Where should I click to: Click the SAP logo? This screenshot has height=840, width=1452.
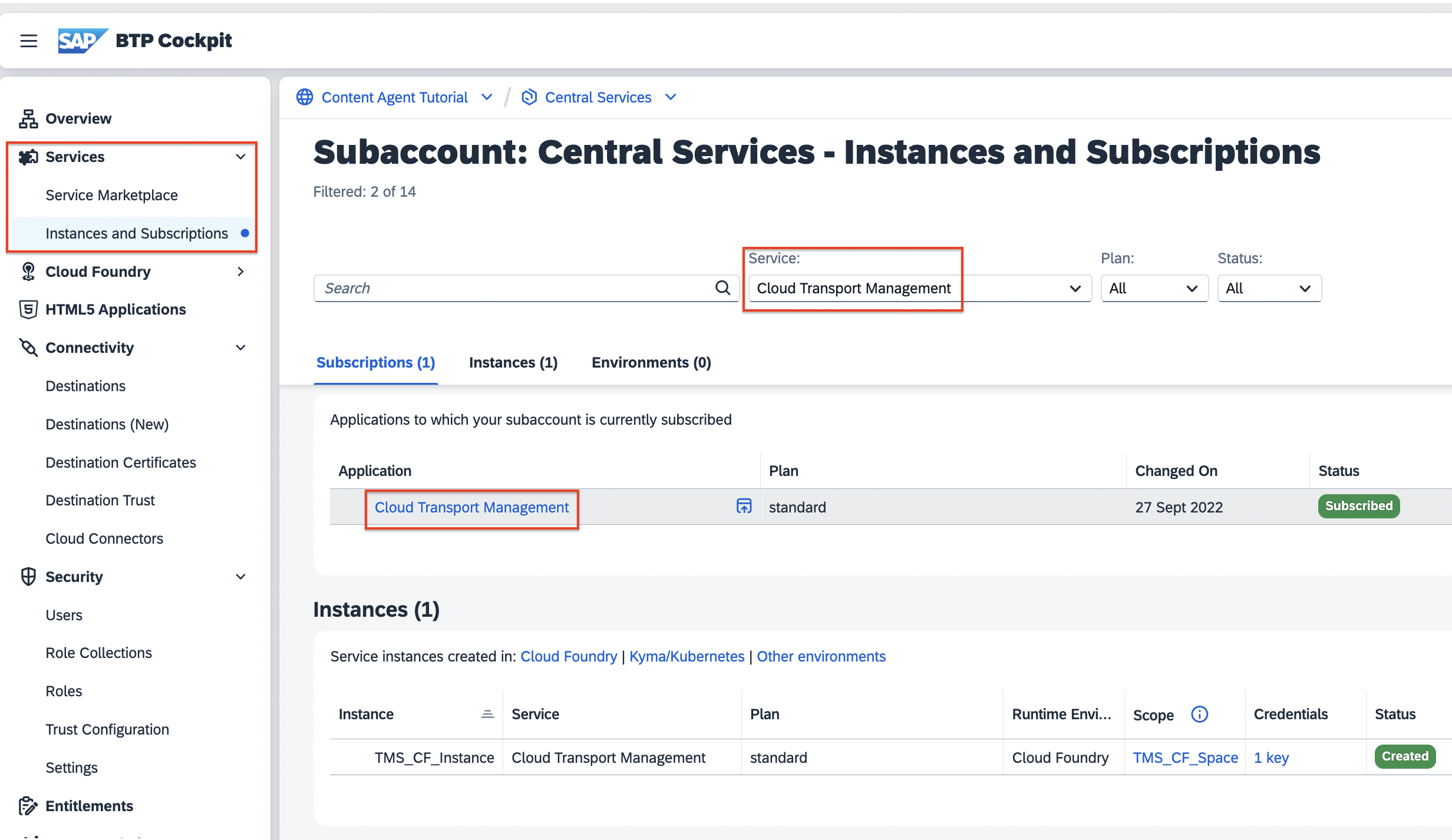(x=82, y=41)
